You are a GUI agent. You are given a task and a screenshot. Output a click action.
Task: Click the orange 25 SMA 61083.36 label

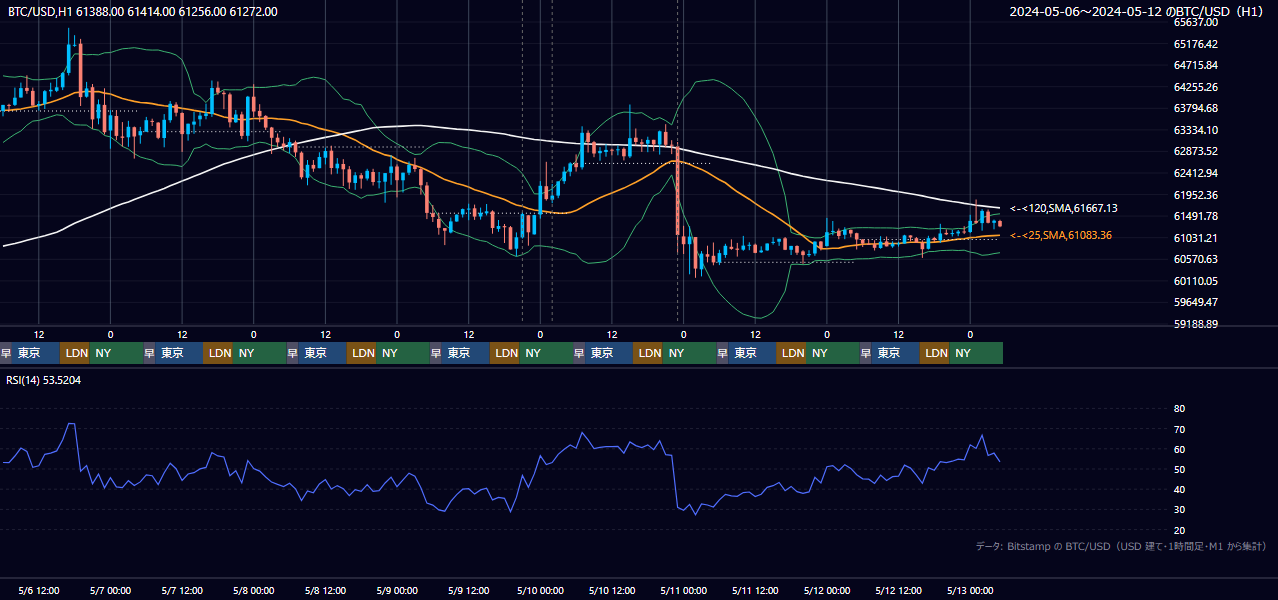pos(1061,235)
